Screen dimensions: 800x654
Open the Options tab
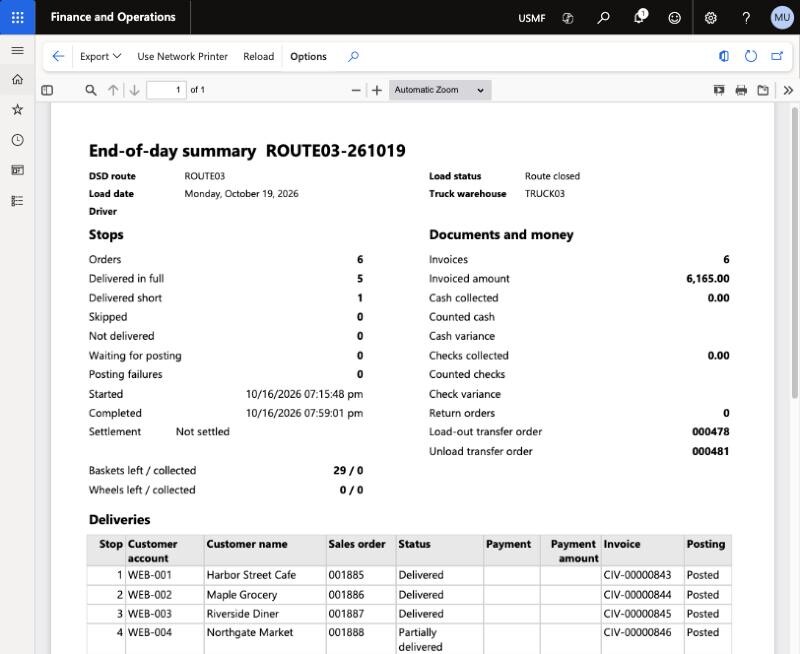[x=308, y=56]
